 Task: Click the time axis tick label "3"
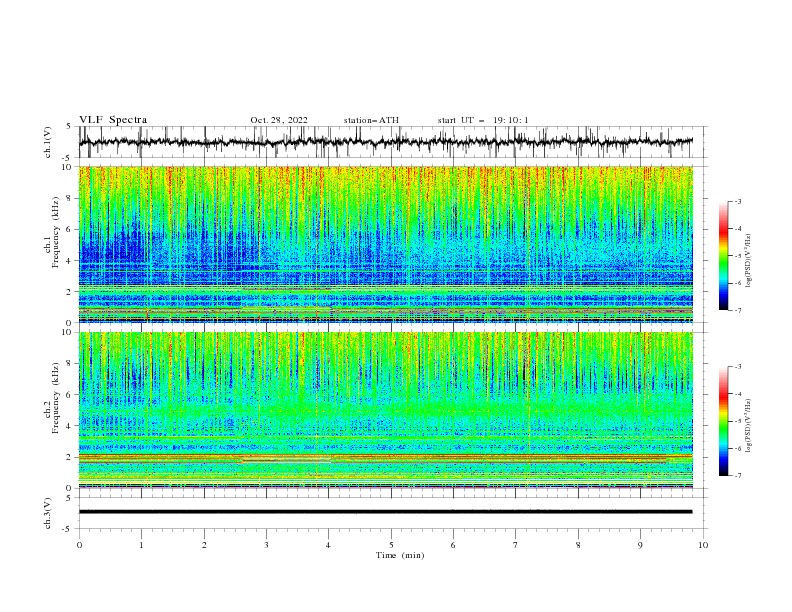click(x=266, y=545)
